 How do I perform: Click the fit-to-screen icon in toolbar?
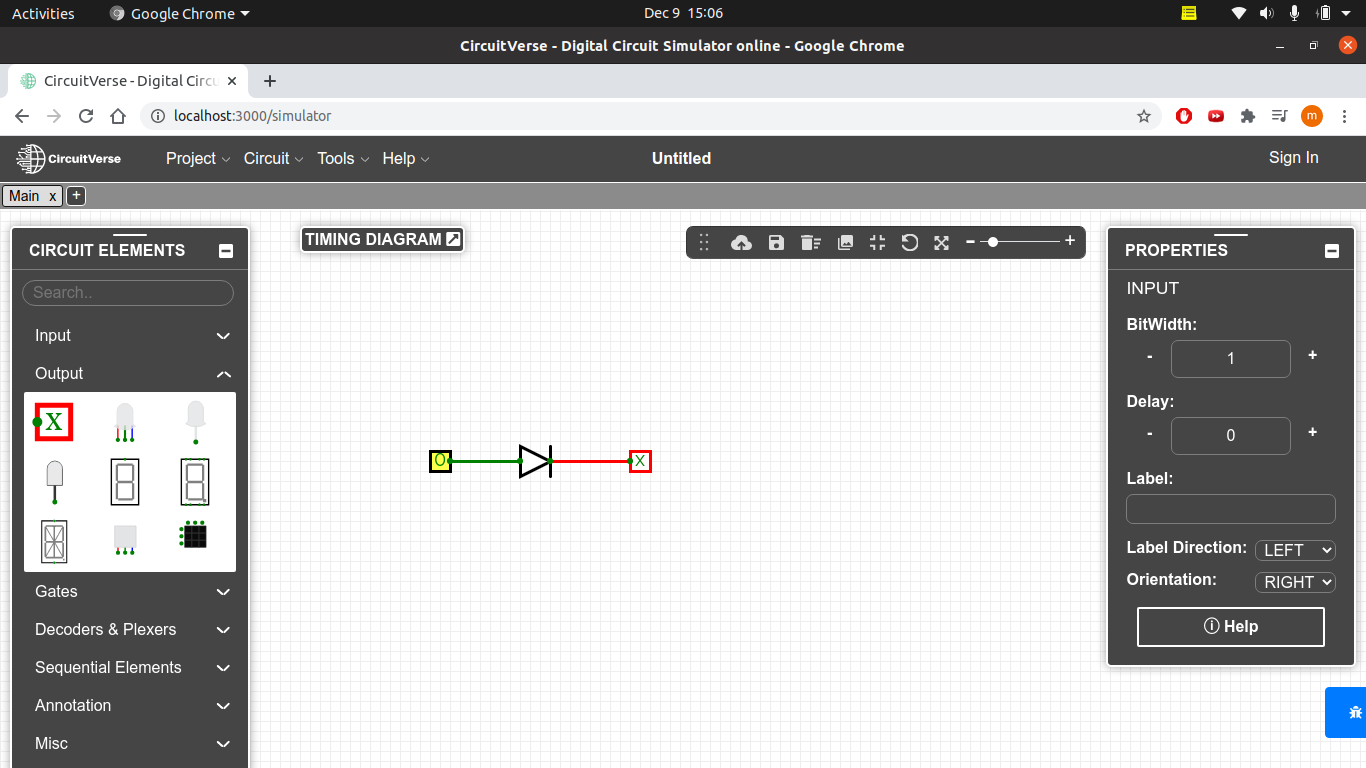pyautogui.click(x=877, y=242)
